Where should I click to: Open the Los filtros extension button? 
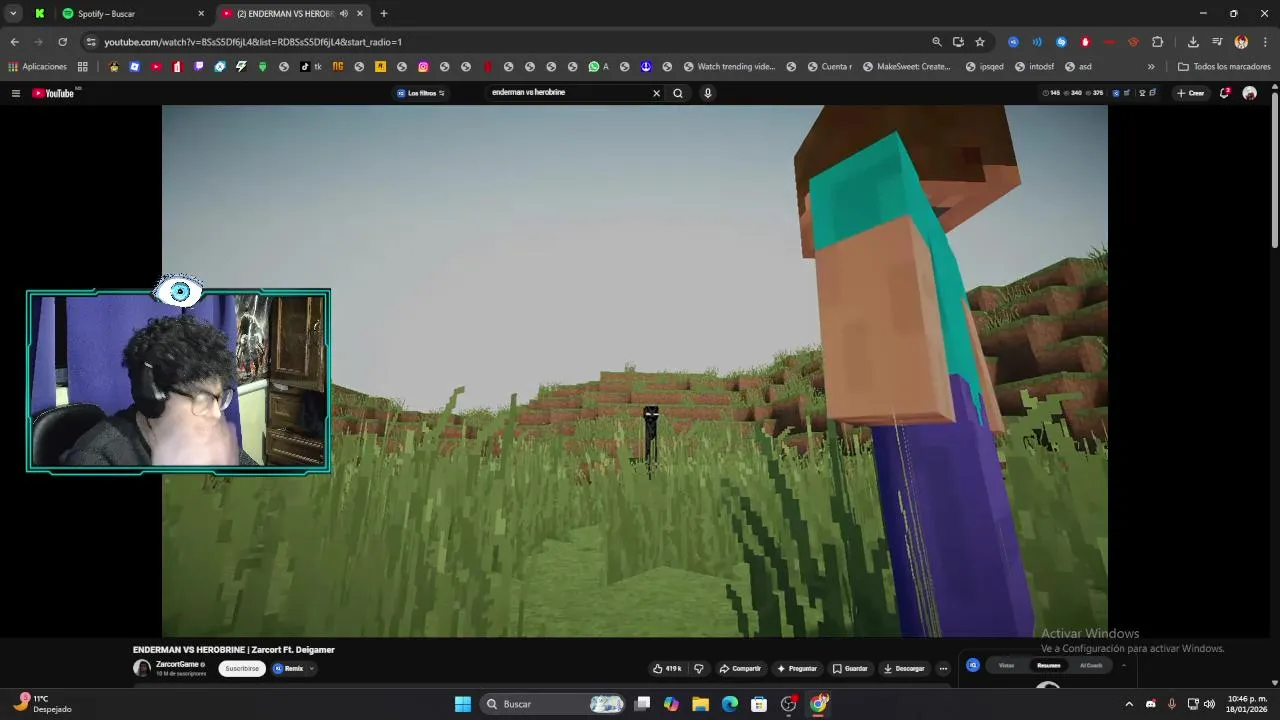[421, 93]
